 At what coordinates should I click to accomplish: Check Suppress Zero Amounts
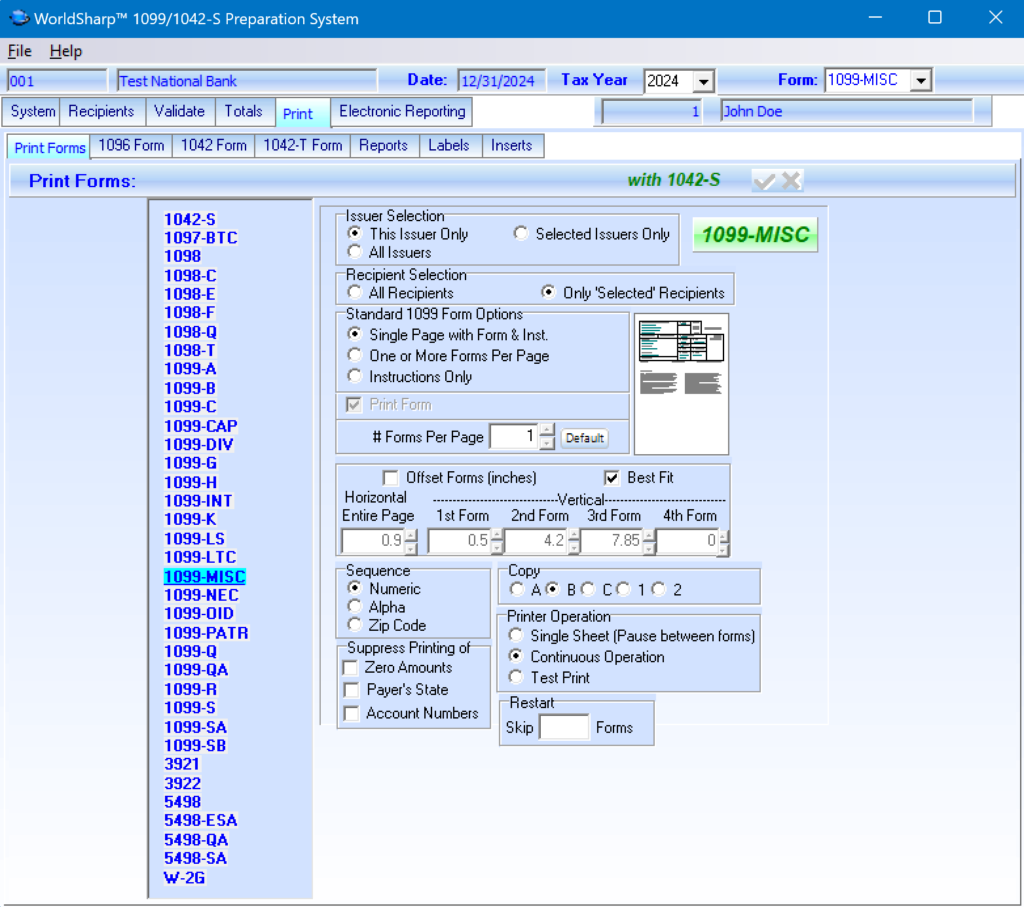click(x=351, y=667)
